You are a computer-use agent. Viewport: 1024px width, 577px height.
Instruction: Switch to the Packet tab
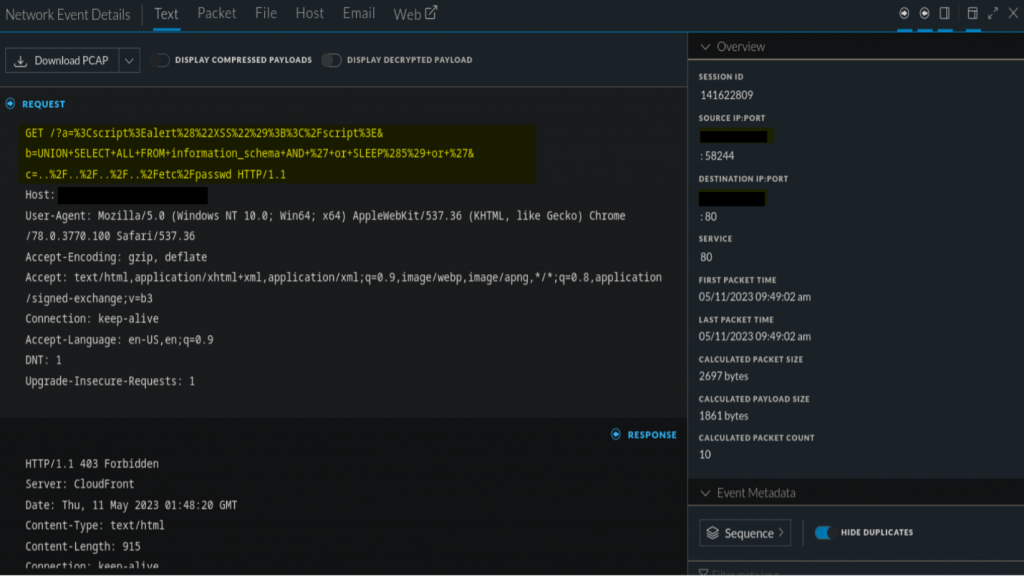[217, 13]
